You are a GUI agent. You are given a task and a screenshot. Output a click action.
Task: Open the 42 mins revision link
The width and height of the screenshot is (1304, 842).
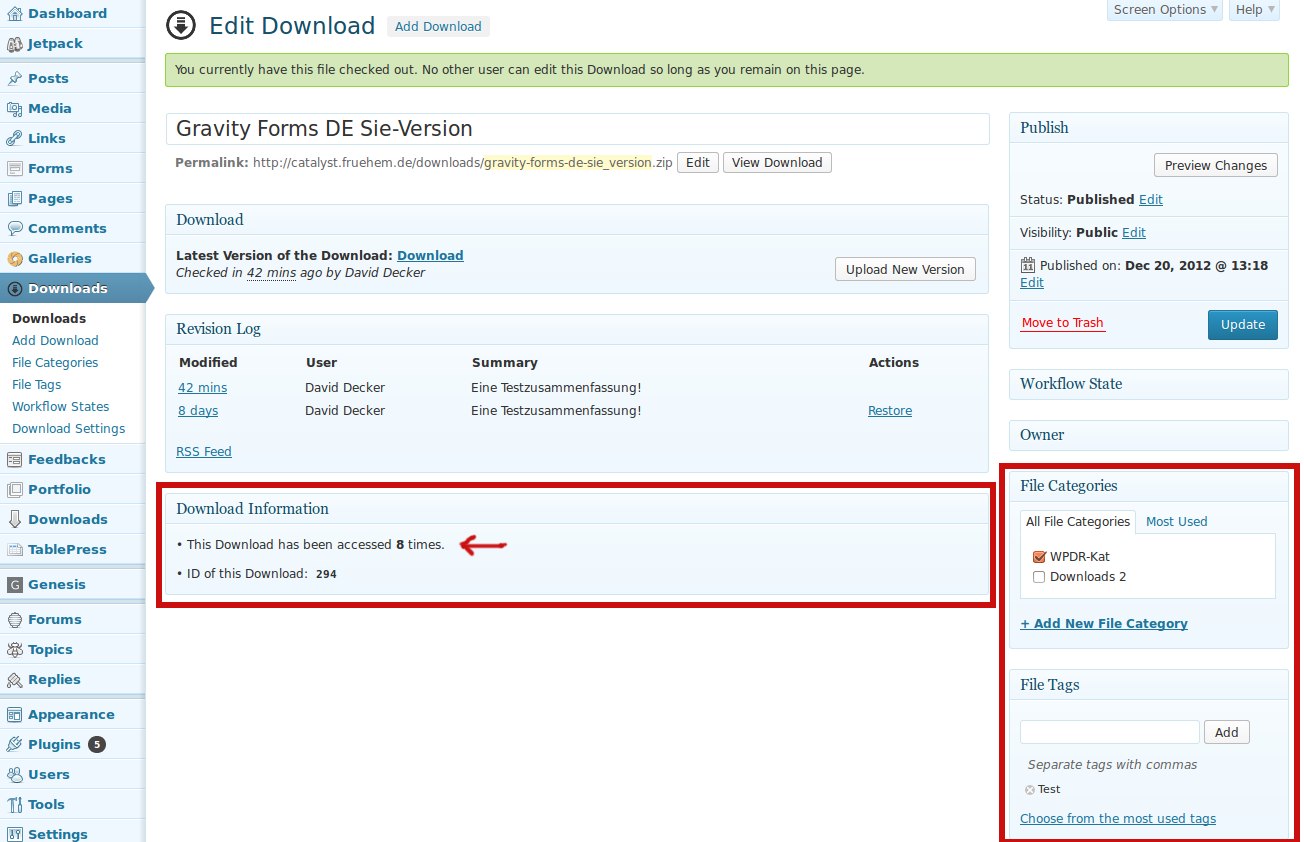(203, 388)
